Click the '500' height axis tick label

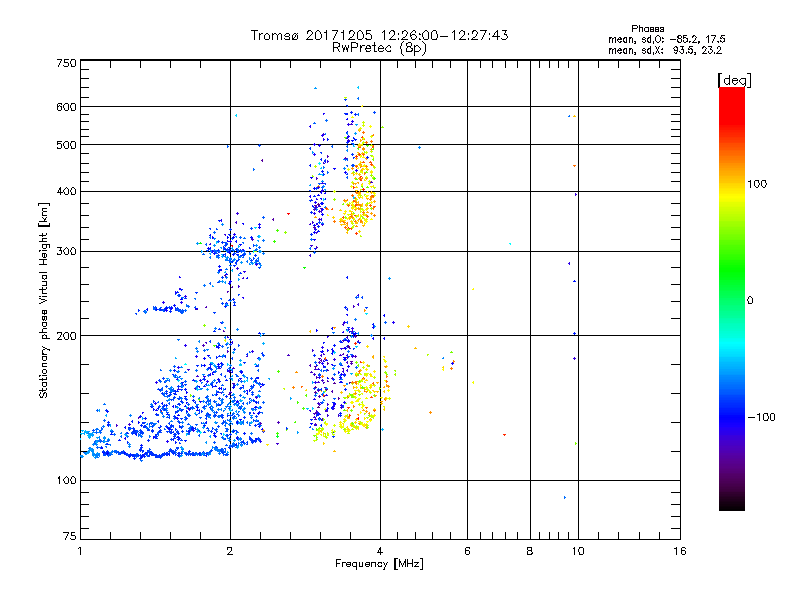point(66,145)
